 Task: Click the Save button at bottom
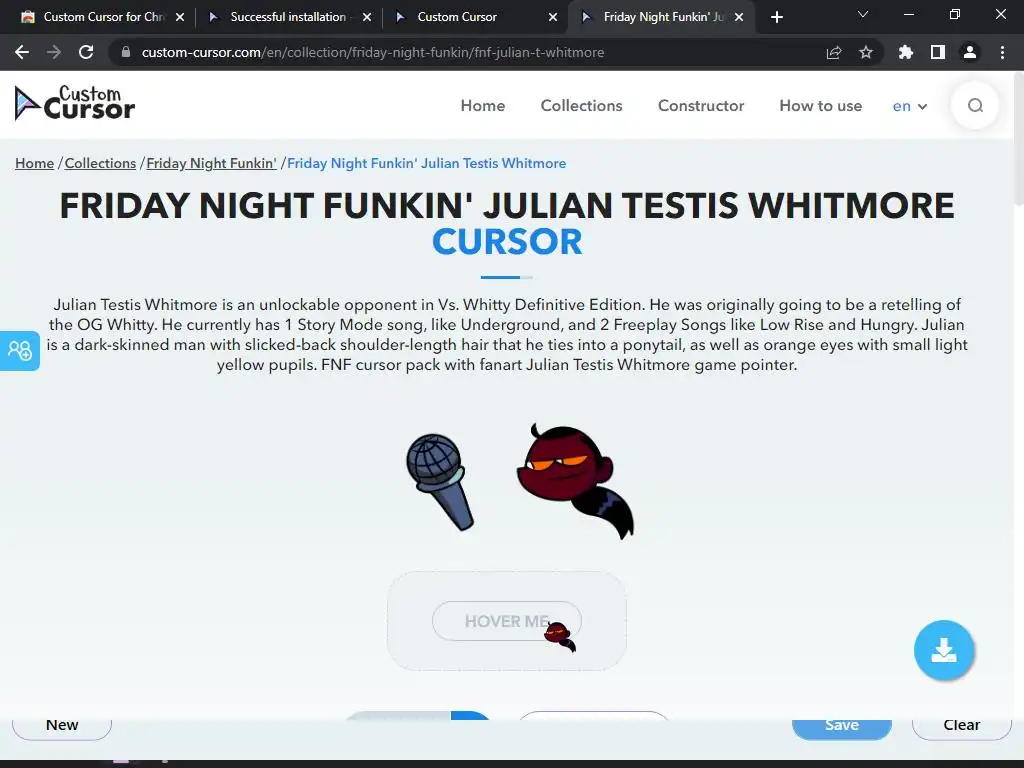[842, 727]
